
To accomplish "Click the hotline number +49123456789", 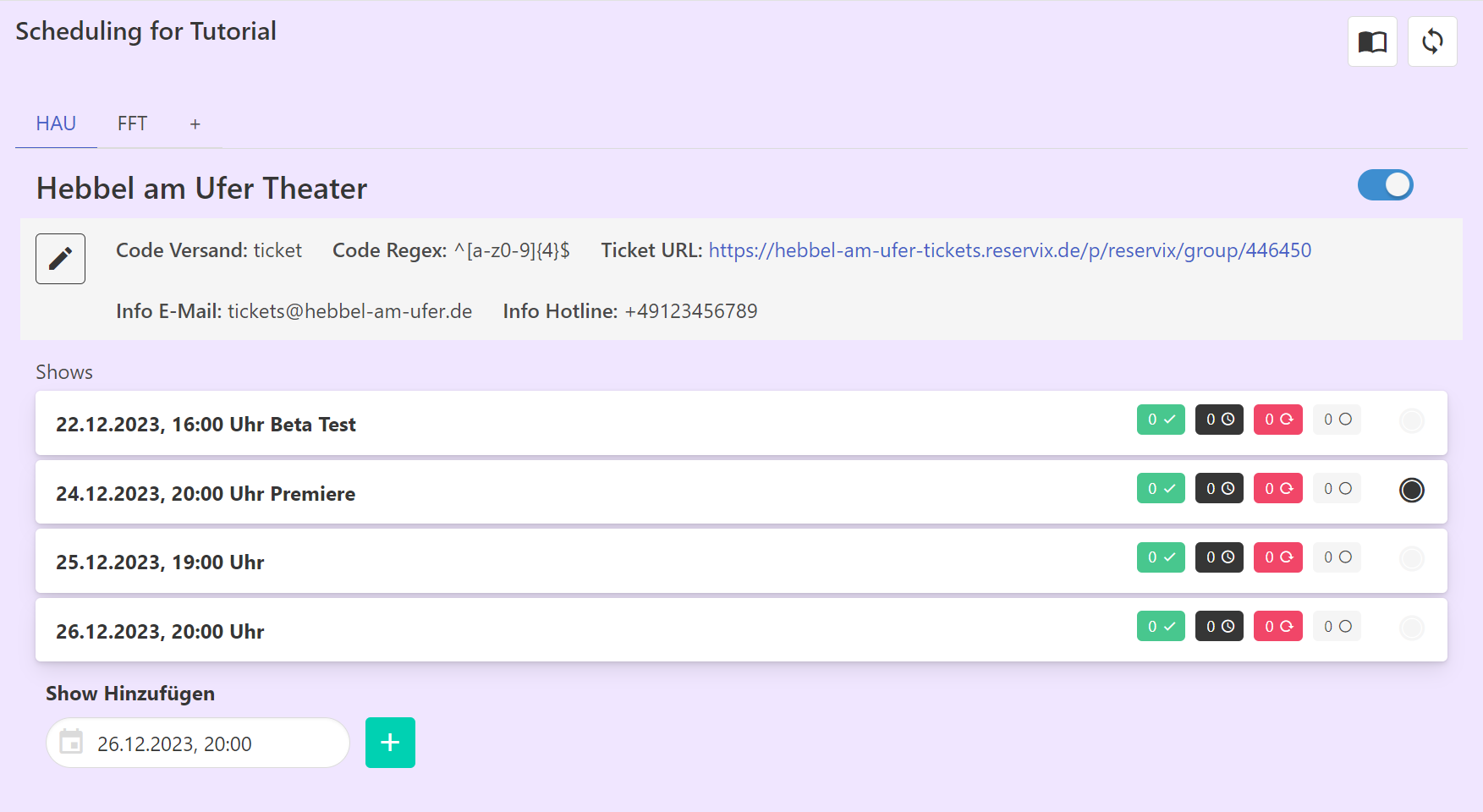I will [691, 311].
